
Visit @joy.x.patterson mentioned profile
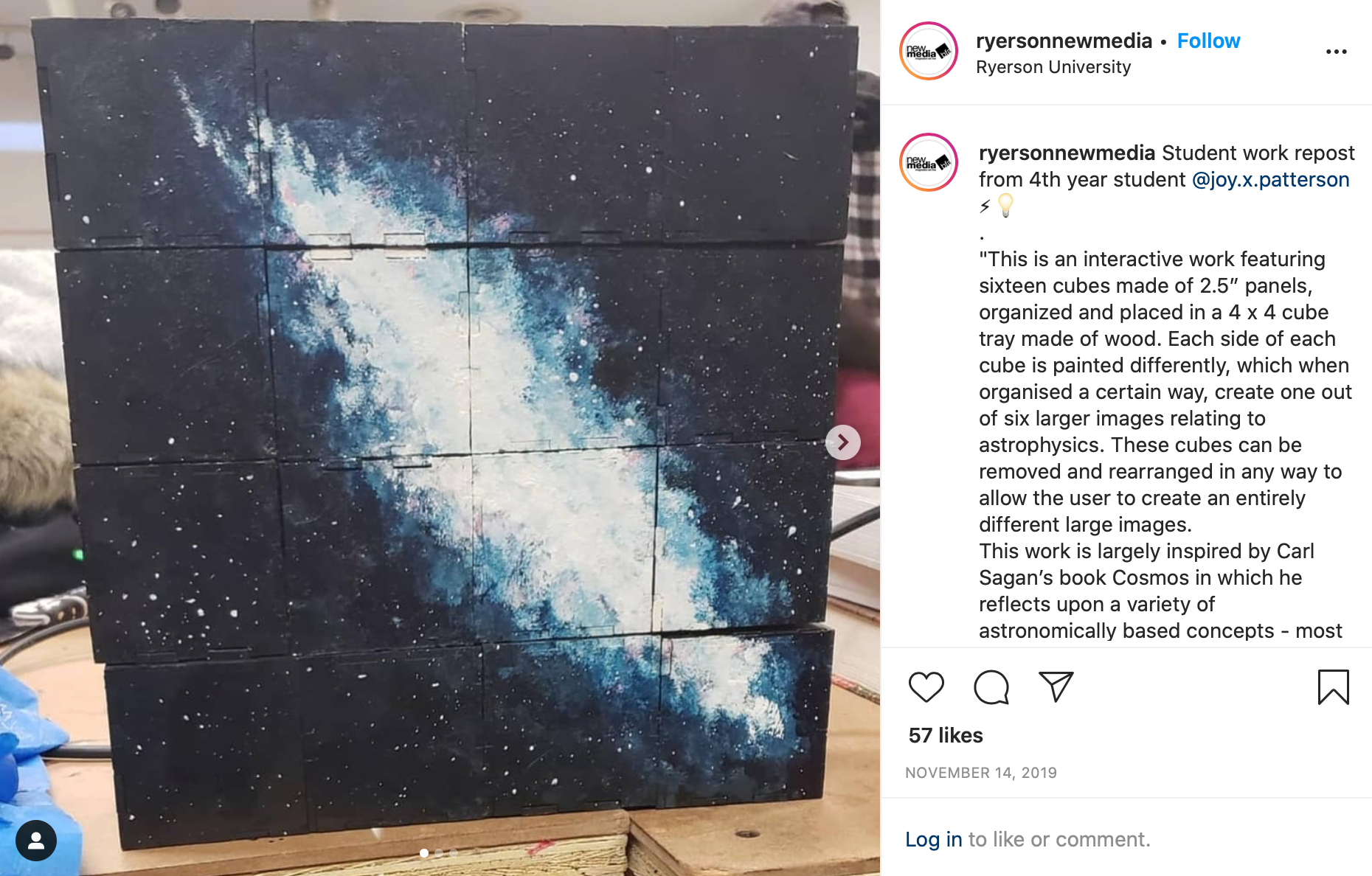1270,179
